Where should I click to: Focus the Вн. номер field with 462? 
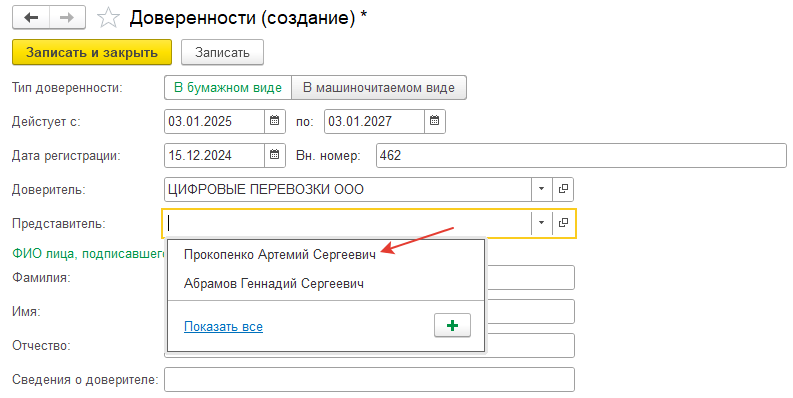click(x=581, y=155)
